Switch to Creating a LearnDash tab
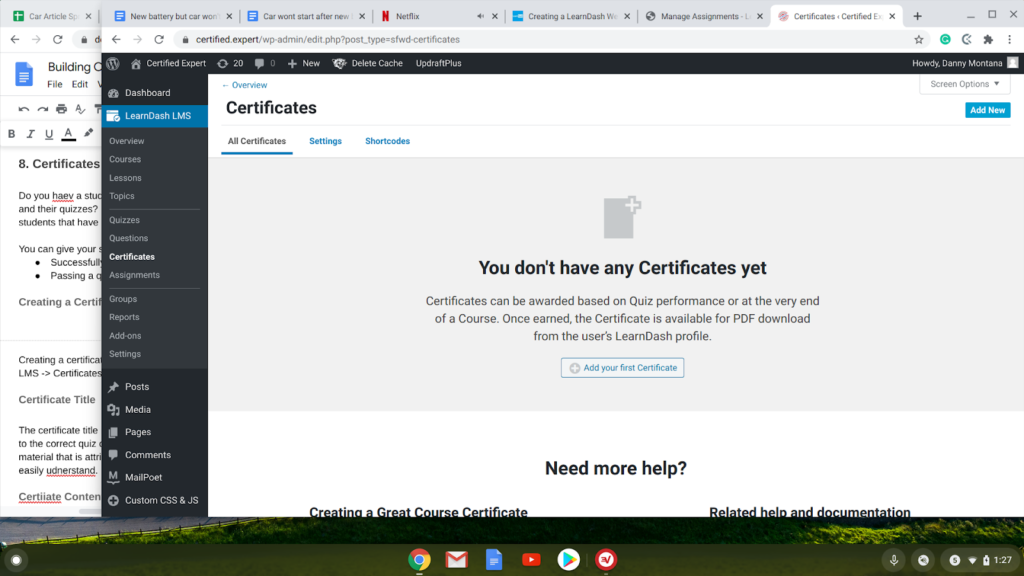 point(571,16)
